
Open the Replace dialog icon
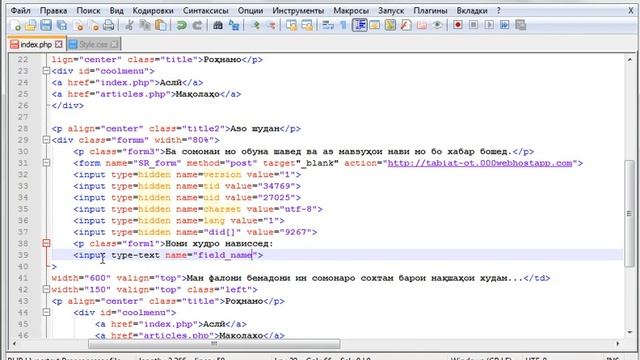point(234,26)
